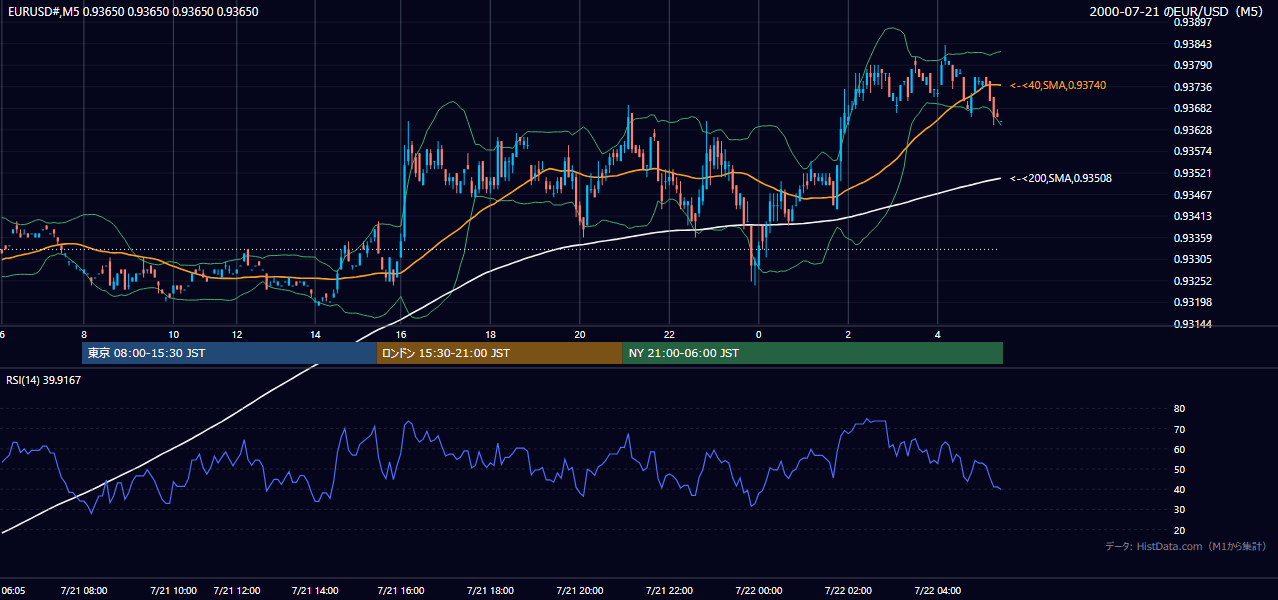This screenshot has height=600, width=1278.
Task: Select hour marker 18 under price chart
Action: 491,334
